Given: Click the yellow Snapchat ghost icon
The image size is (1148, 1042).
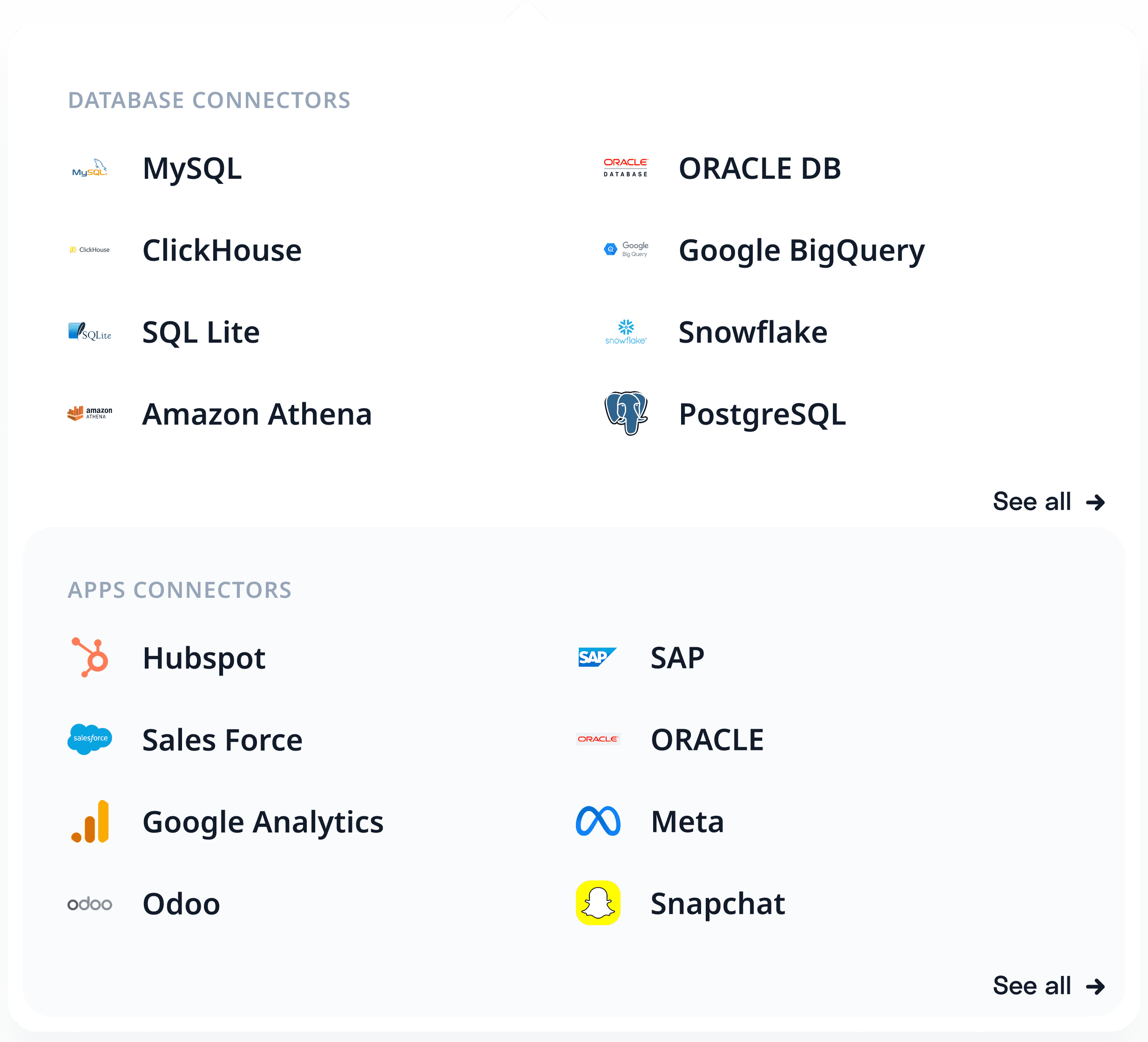Looking at the screenshot, I should (597, 903).
